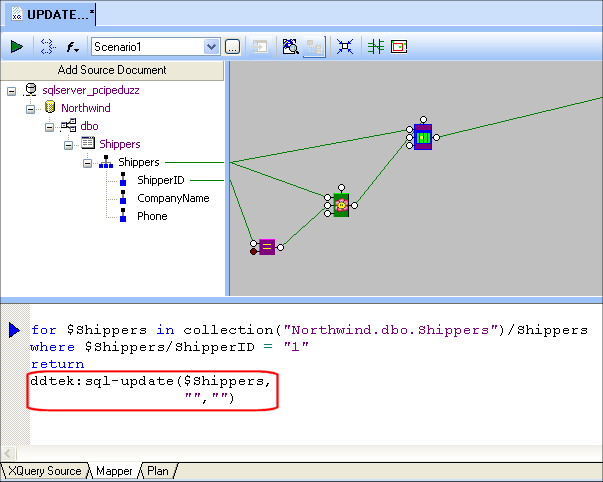Select the purple Shippers table item
Viewport: 603px width, 482px height.
coord(120,144)
